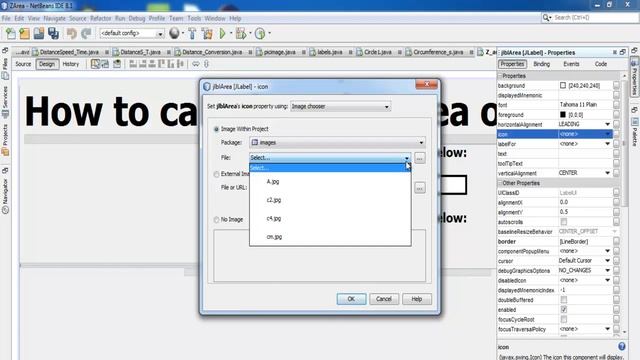Click the change vertical resizability icon
The height and width of the screenshot is (360, 640).
[x=206, y=64]
